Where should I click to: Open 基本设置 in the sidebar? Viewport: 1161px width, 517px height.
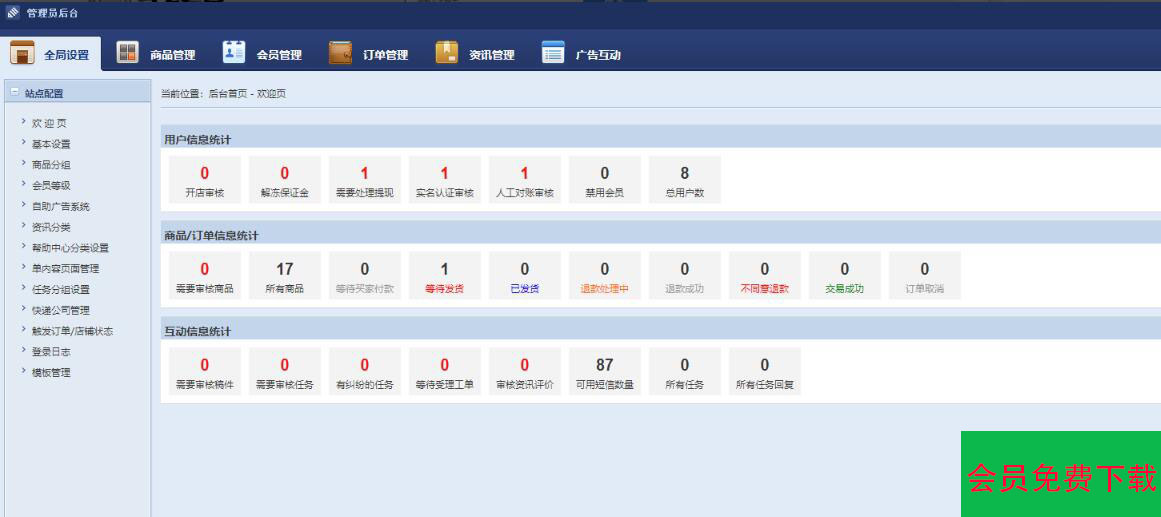[51, 144]
